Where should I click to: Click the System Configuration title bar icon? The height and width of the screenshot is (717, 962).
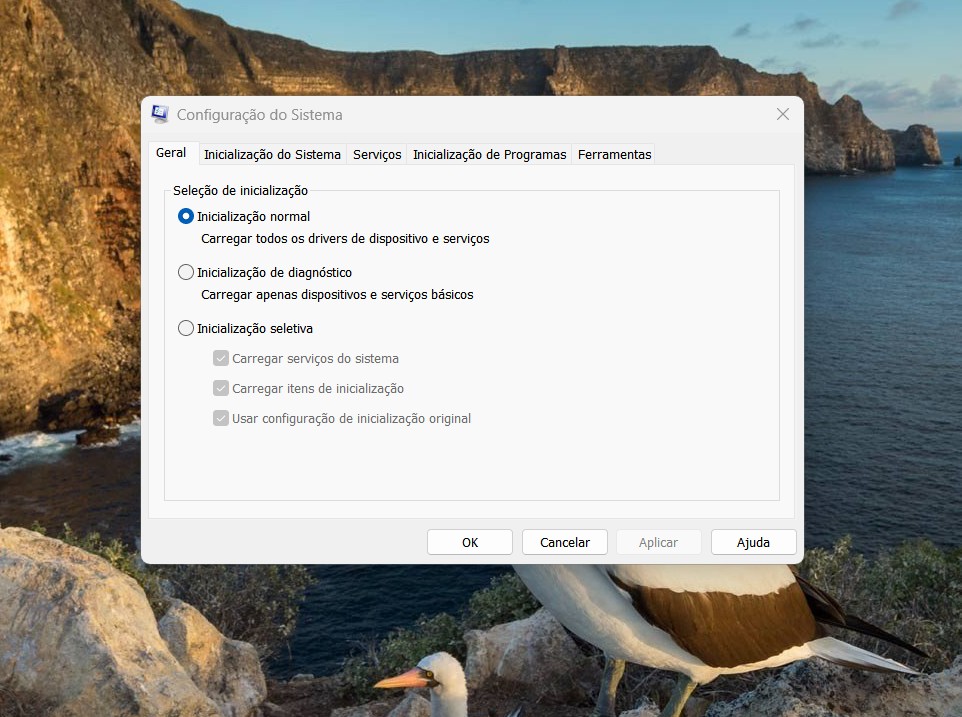tap(160, 114)
